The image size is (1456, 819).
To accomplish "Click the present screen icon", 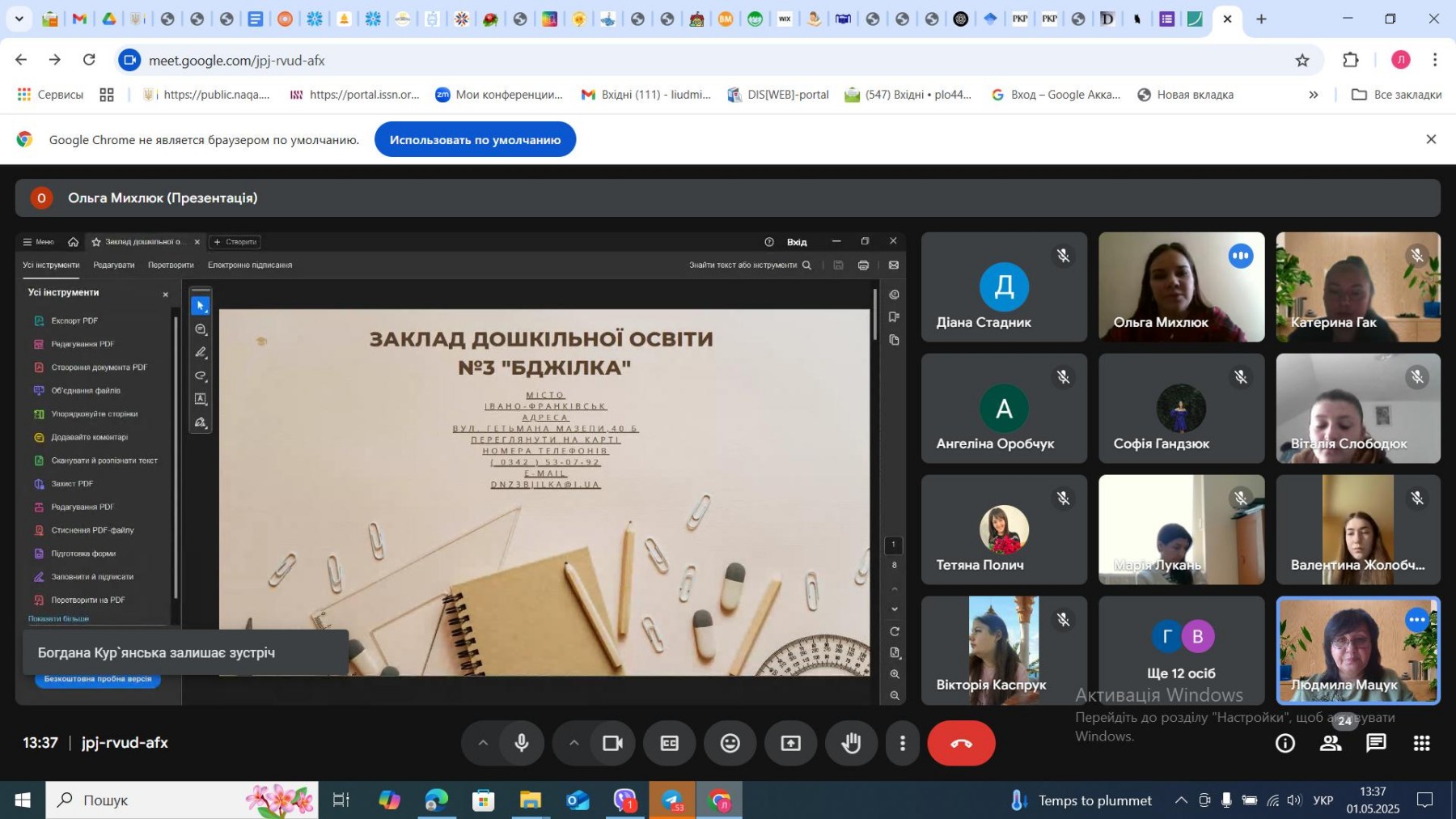I will pos(790,743).
